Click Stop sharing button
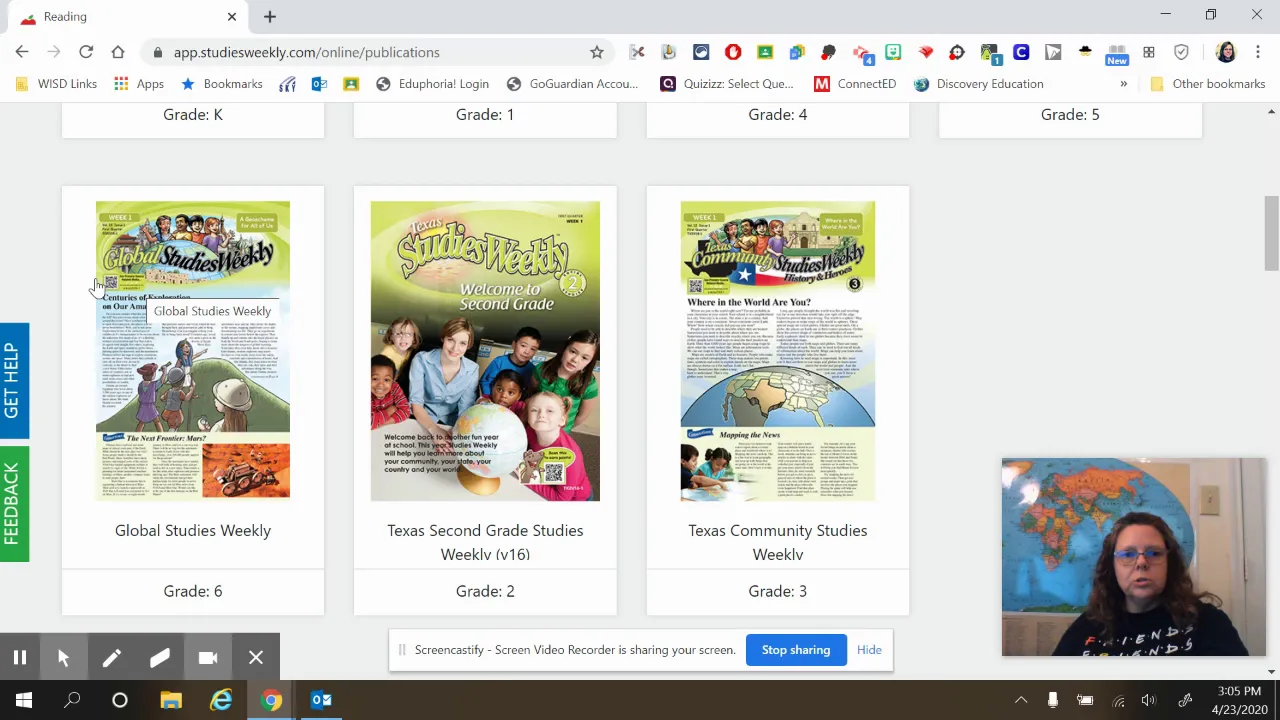The image size is (1280, 720). [796, 650]
